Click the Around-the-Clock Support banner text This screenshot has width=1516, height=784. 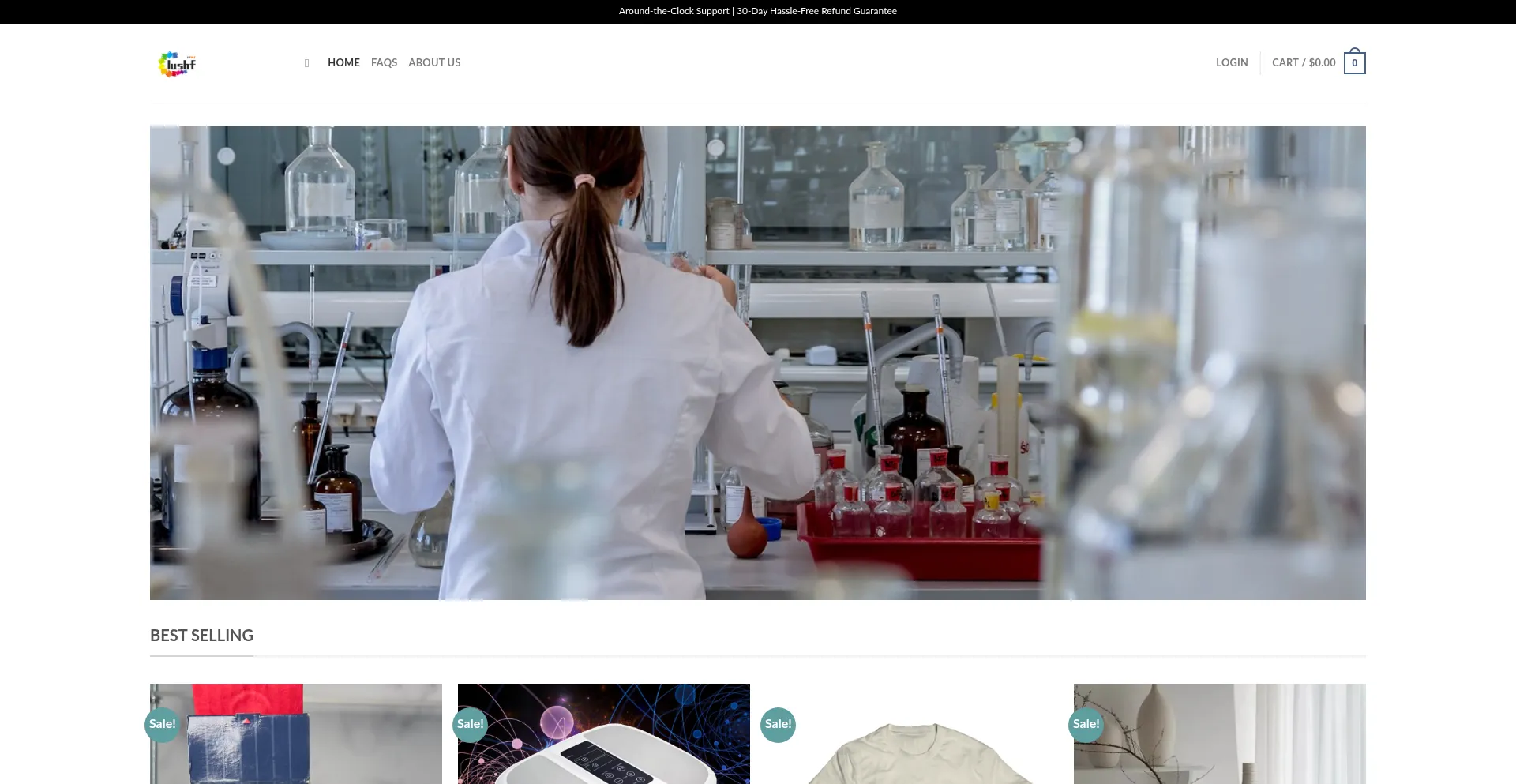[674, 11]
